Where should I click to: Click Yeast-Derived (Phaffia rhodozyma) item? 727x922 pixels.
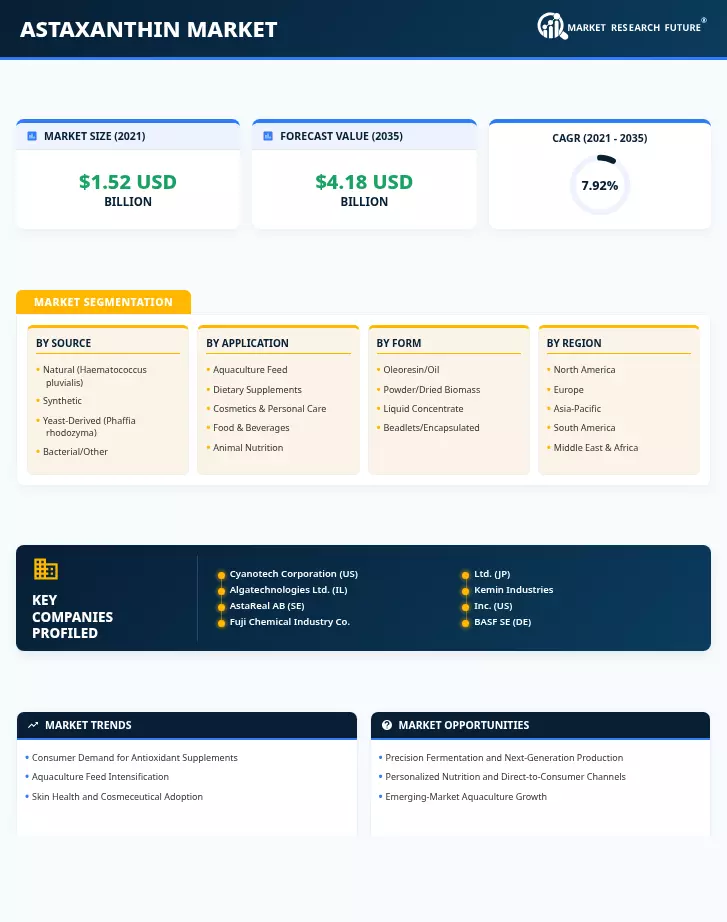(x=89, y=426)
